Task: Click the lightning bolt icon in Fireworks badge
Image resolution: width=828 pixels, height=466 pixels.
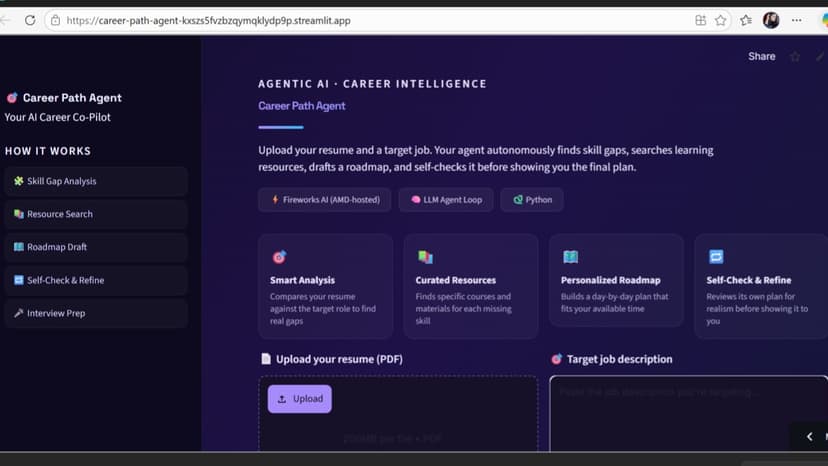Action: point(275,200)
